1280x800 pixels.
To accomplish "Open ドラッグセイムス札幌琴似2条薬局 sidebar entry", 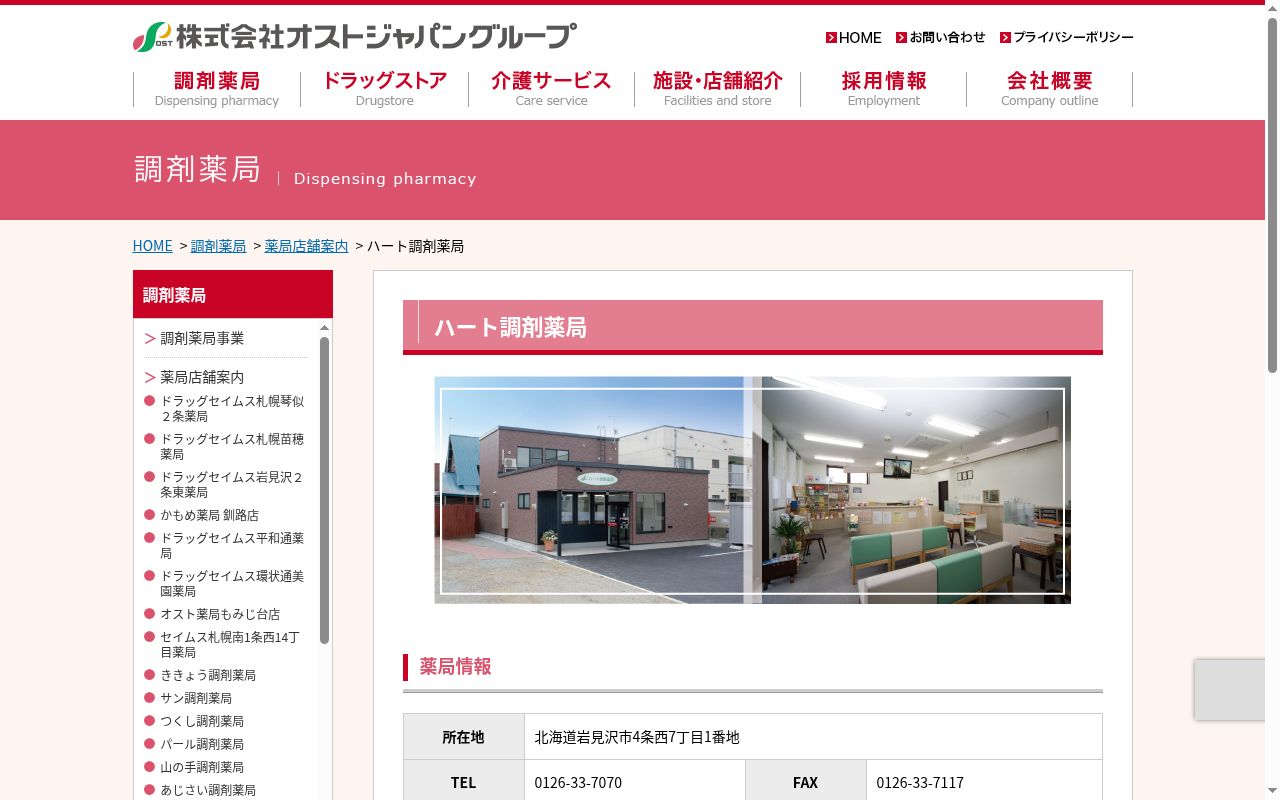I will pos(232,408).
